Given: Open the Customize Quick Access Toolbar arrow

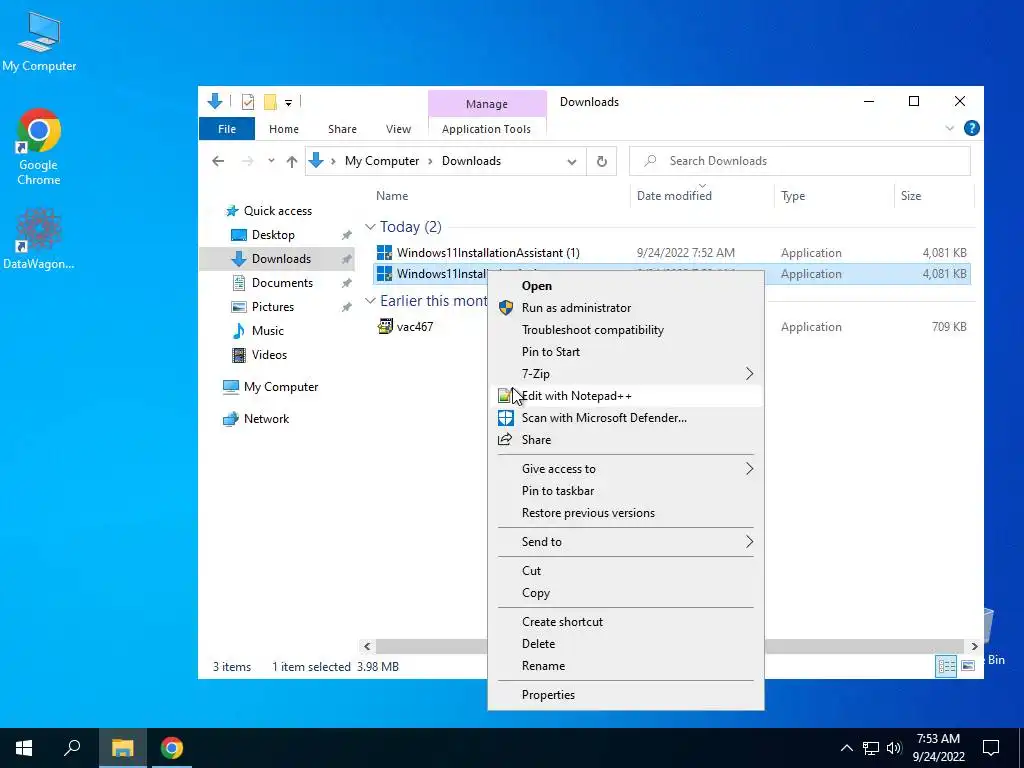Looking at the screenshot, I should coord(288,103).
